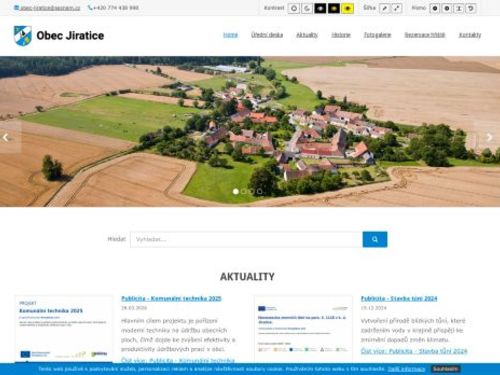Select the night (moon) contrast mode
Viewport: 500px width, 375px height.
307,8
